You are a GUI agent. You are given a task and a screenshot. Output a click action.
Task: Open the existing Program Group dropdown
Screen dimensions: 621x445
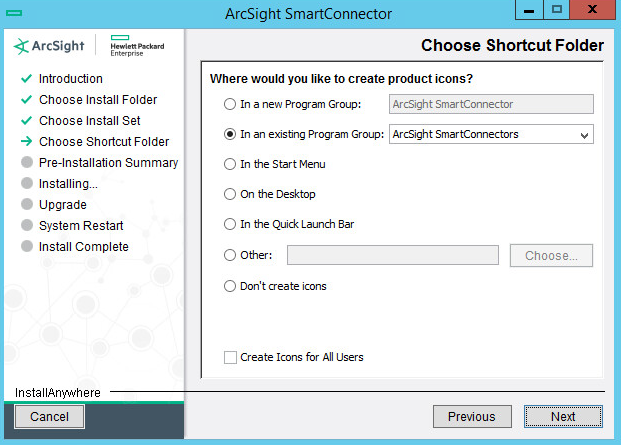[491, 134]
